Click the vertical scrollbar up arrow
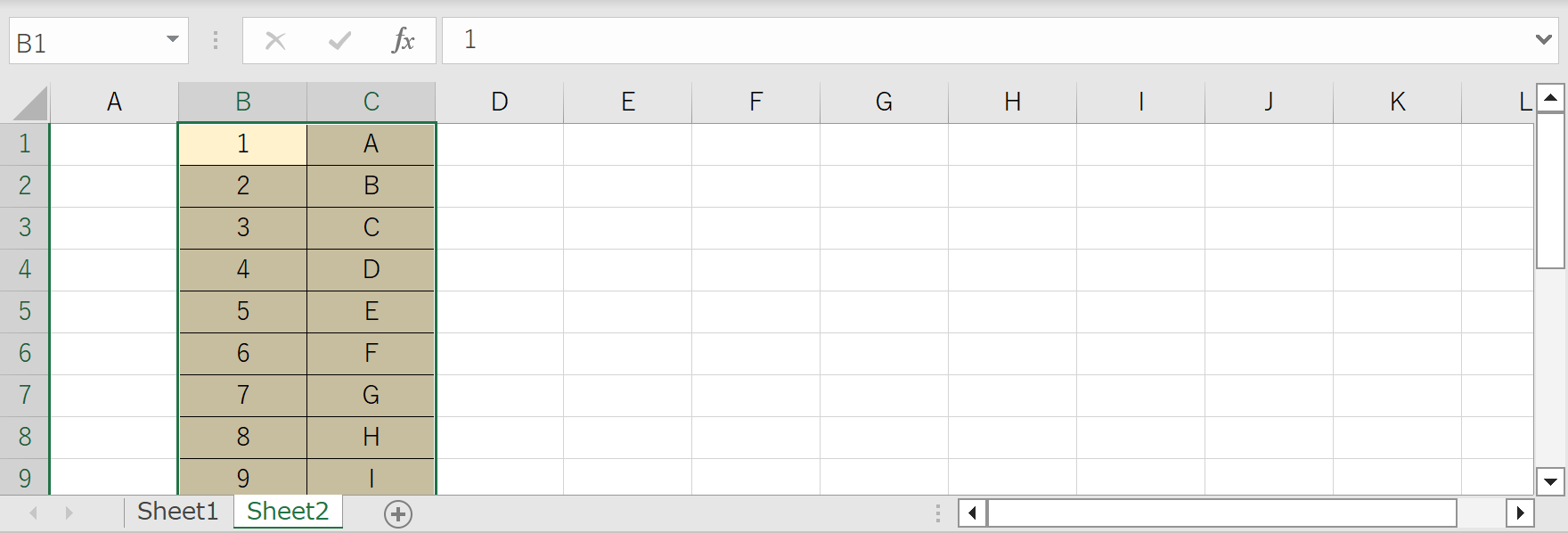The height and width of the screenshot is (533, 1568). point(1550,97)
